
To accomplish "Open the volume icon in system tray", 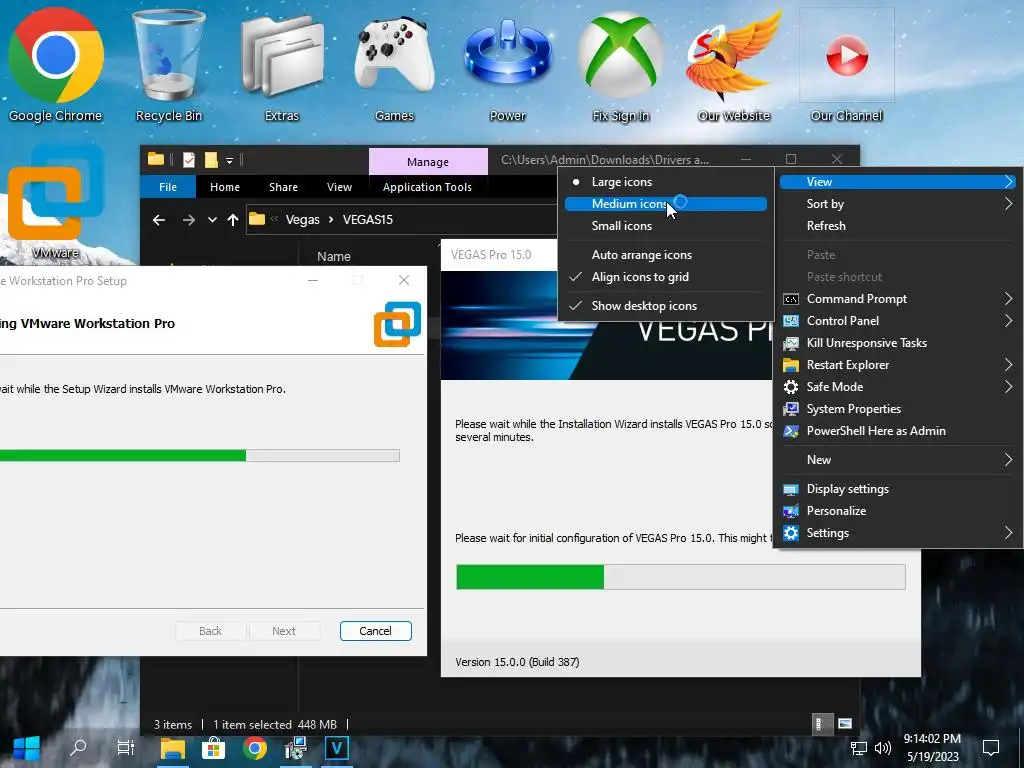I will coord(883,748).
